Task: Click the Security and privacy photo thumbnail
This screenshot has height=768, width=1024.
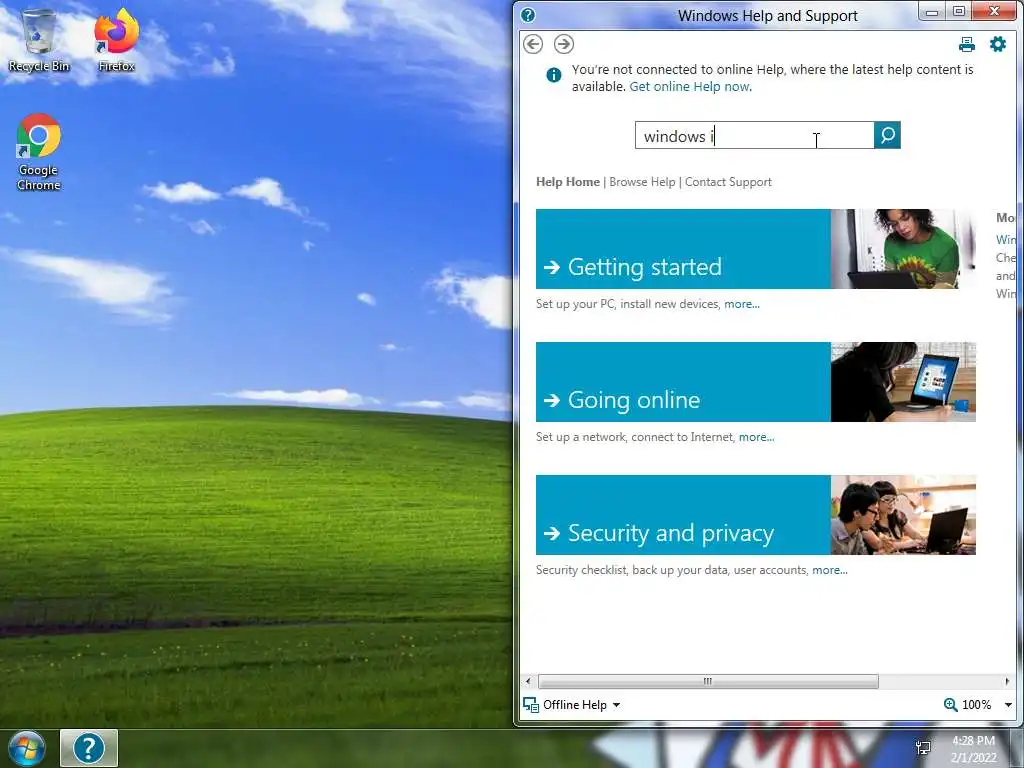Action: coord(903,515)
